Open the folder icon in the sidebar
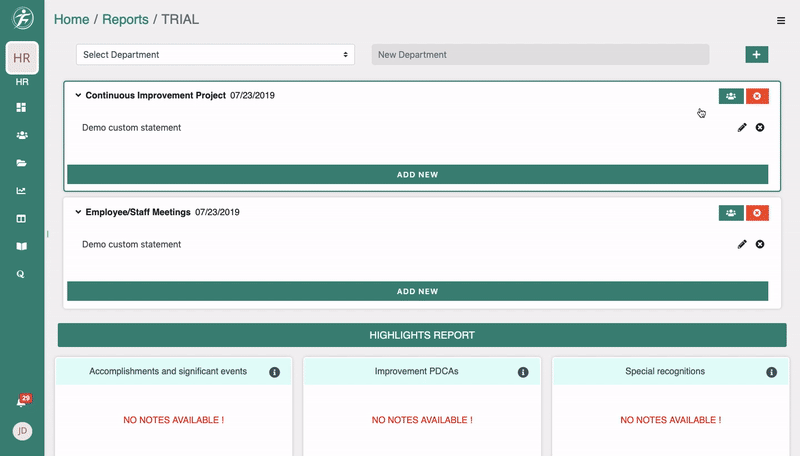Screen dimensions: 800x456 [x=21, y=163]
